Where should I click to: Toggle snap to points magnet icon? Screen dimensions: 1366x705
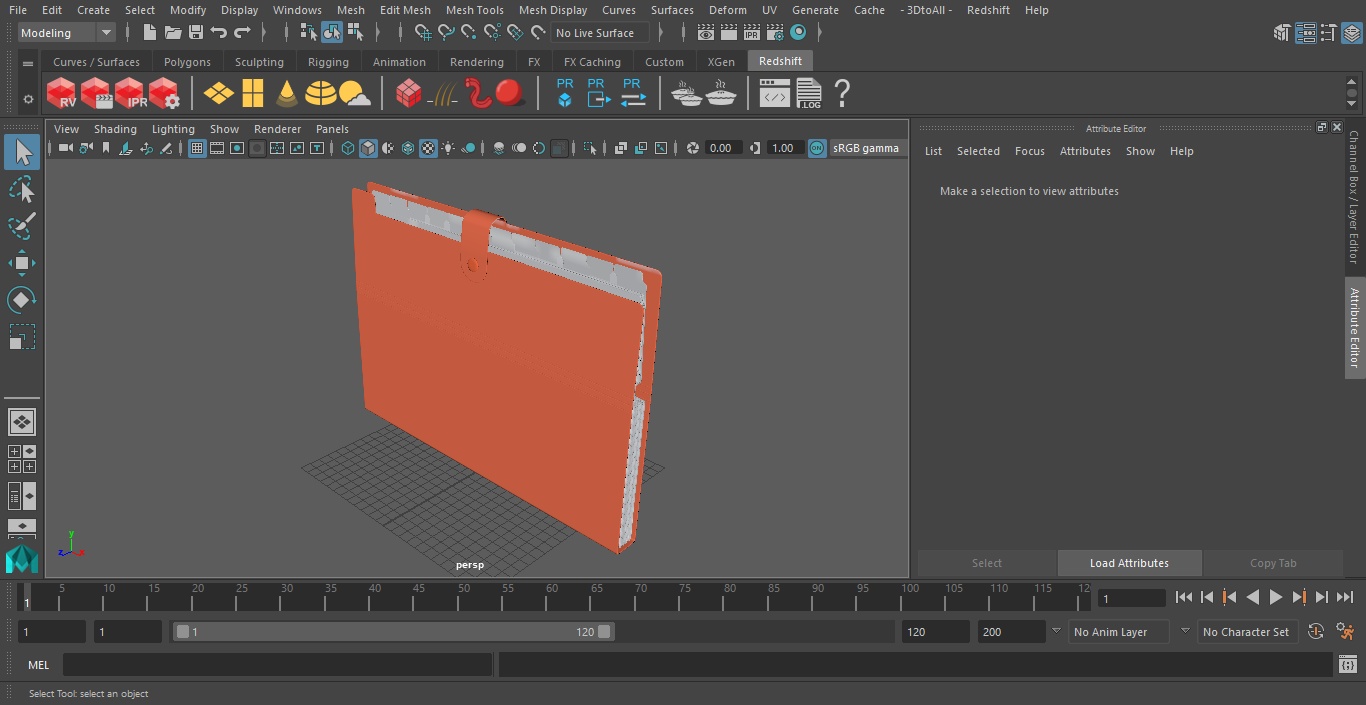(x=469, y=33)
